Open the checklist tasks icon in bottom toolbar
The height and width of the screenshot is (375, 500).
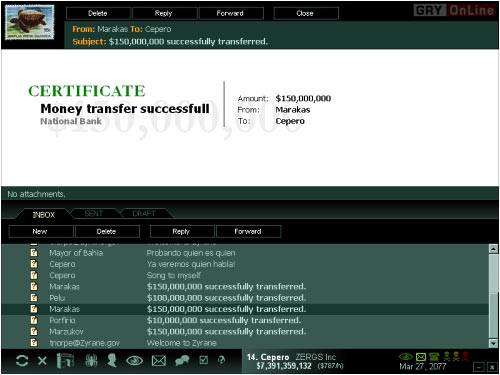(204, 360)
